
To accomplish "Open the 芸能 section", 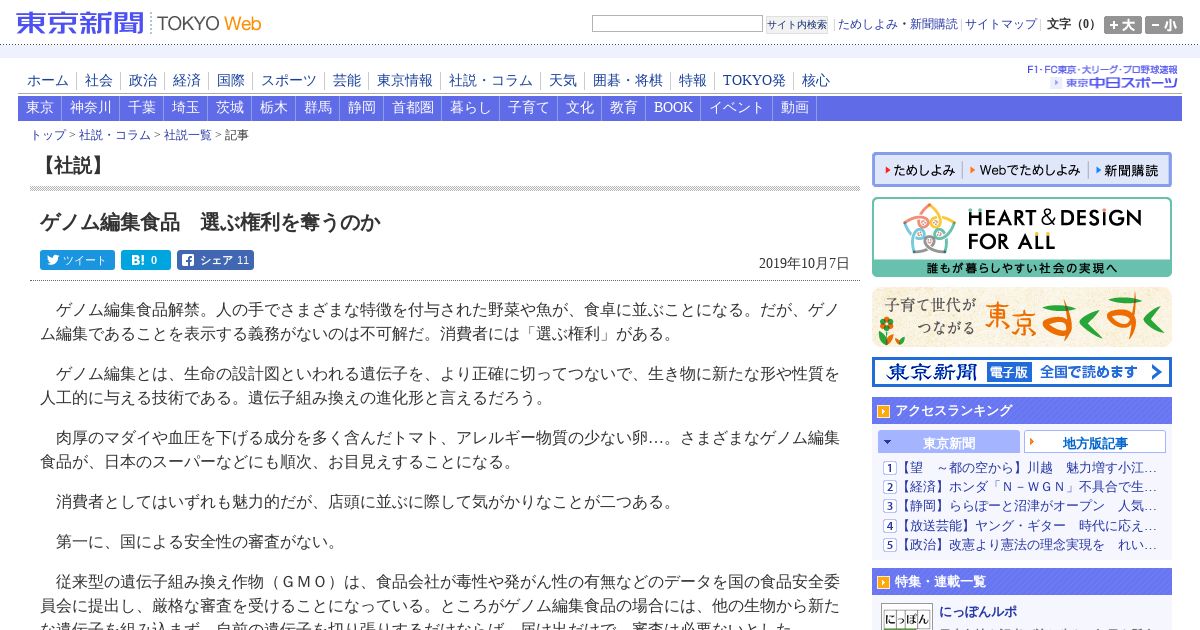I will coord(347,81).
